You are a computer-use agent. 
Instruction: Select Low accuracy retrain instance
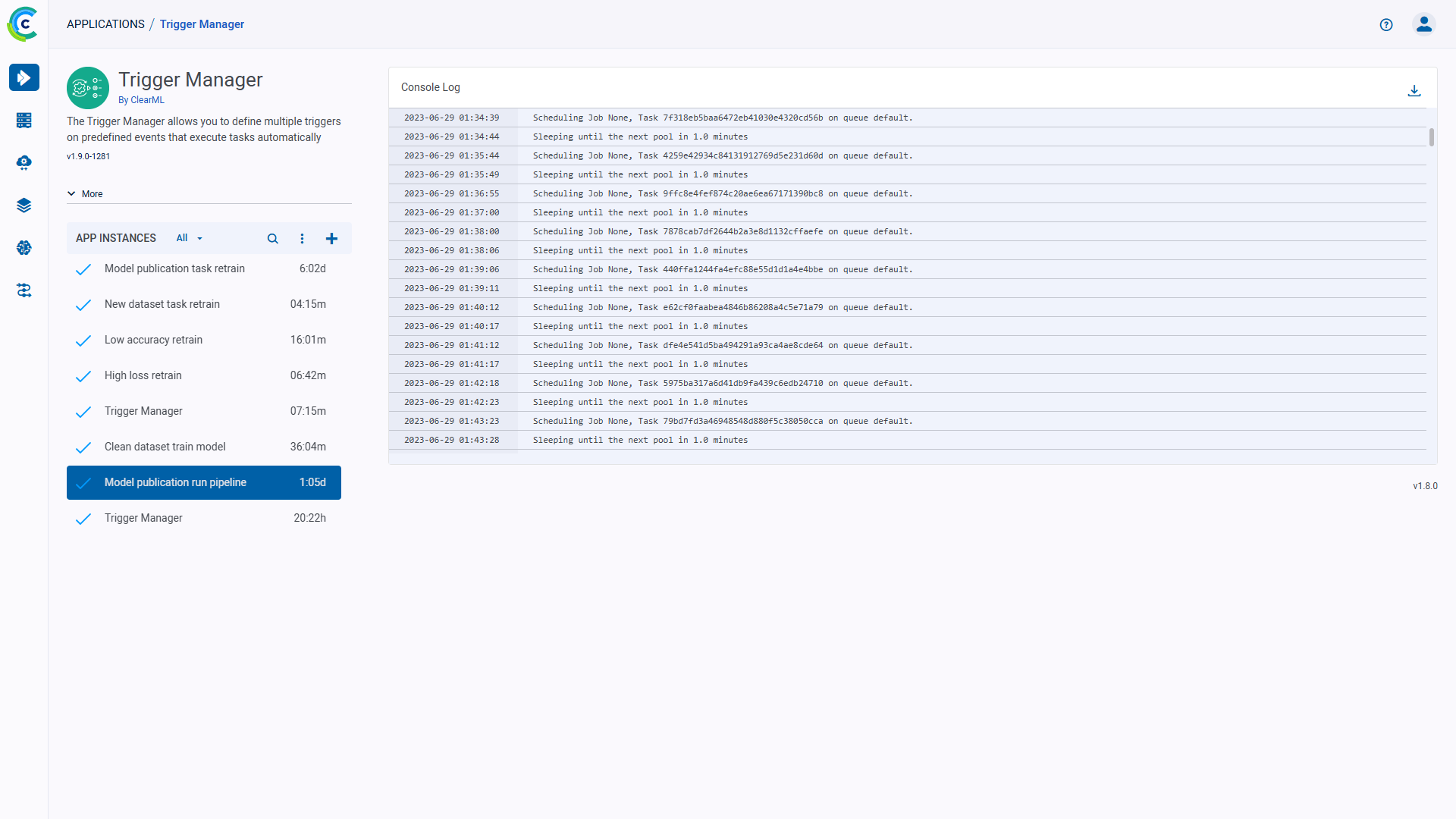(x=153, y=340)
